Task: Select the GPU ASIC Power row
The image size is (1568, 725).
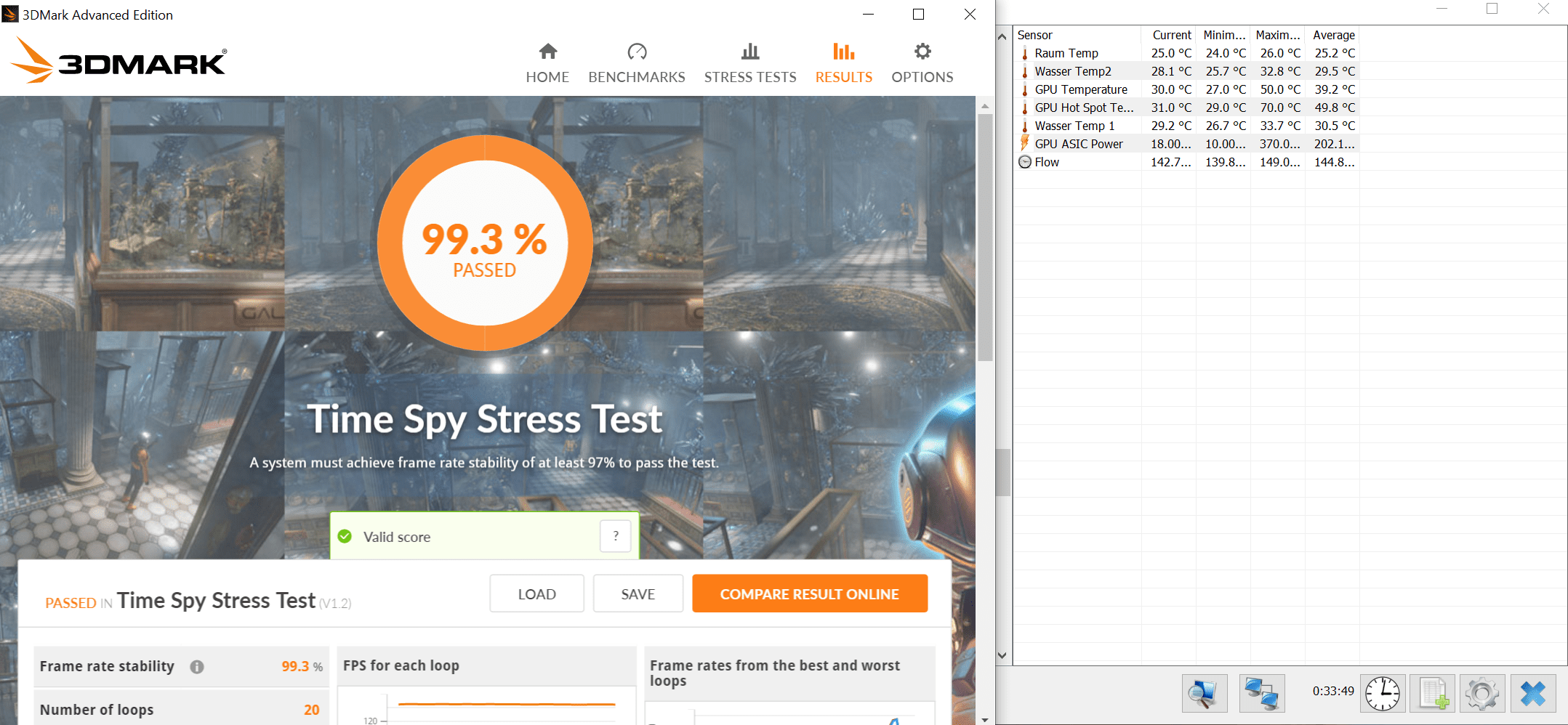Action: pyautogui.click(x=1186, y=144)
